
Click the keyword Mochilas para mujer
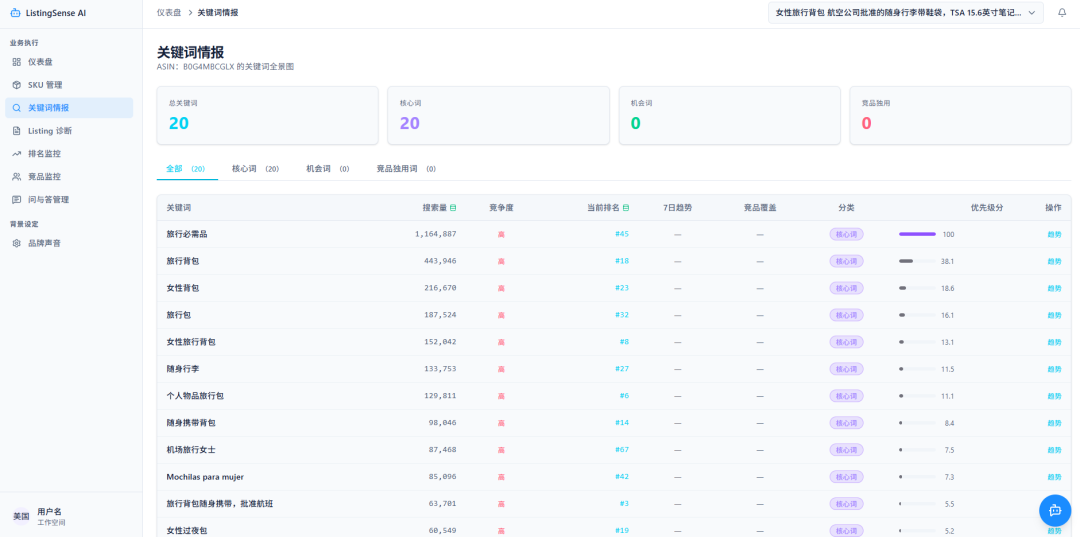[x=205, y=476]
